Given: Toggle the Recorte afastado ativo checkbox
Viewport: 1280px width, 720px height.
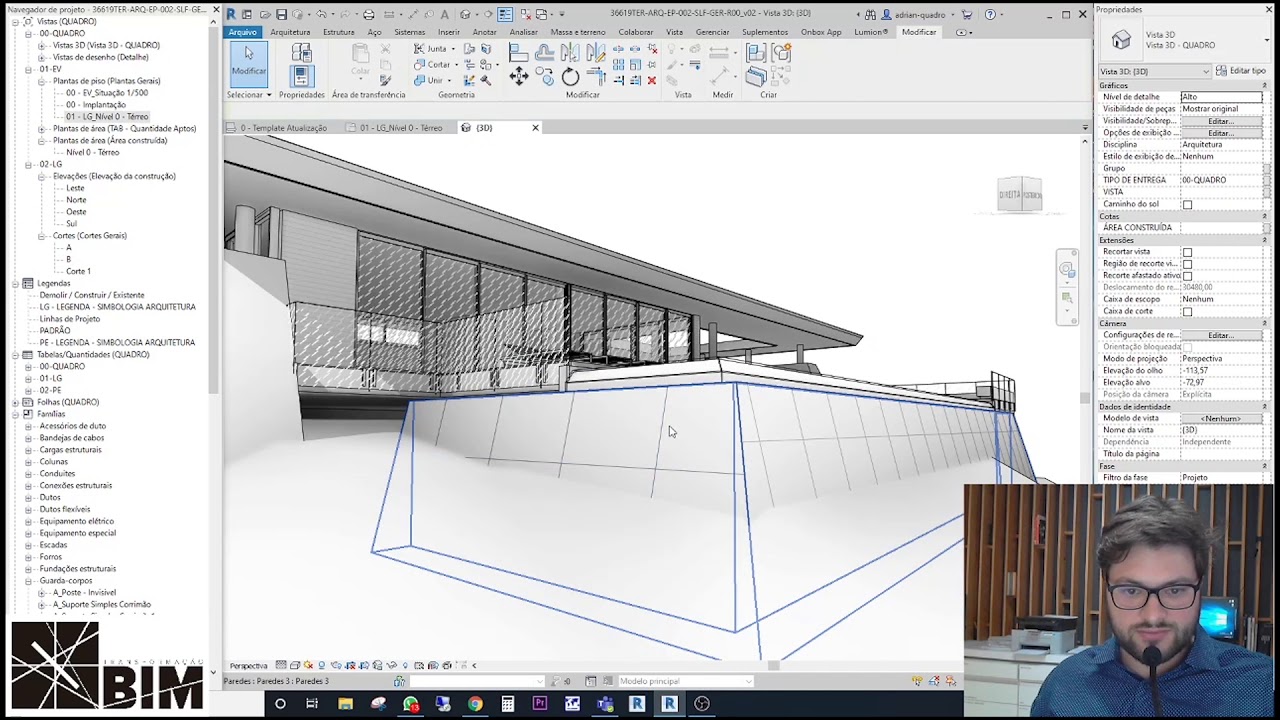Looking at the screenshot, I should click(x=1187, y=276).
